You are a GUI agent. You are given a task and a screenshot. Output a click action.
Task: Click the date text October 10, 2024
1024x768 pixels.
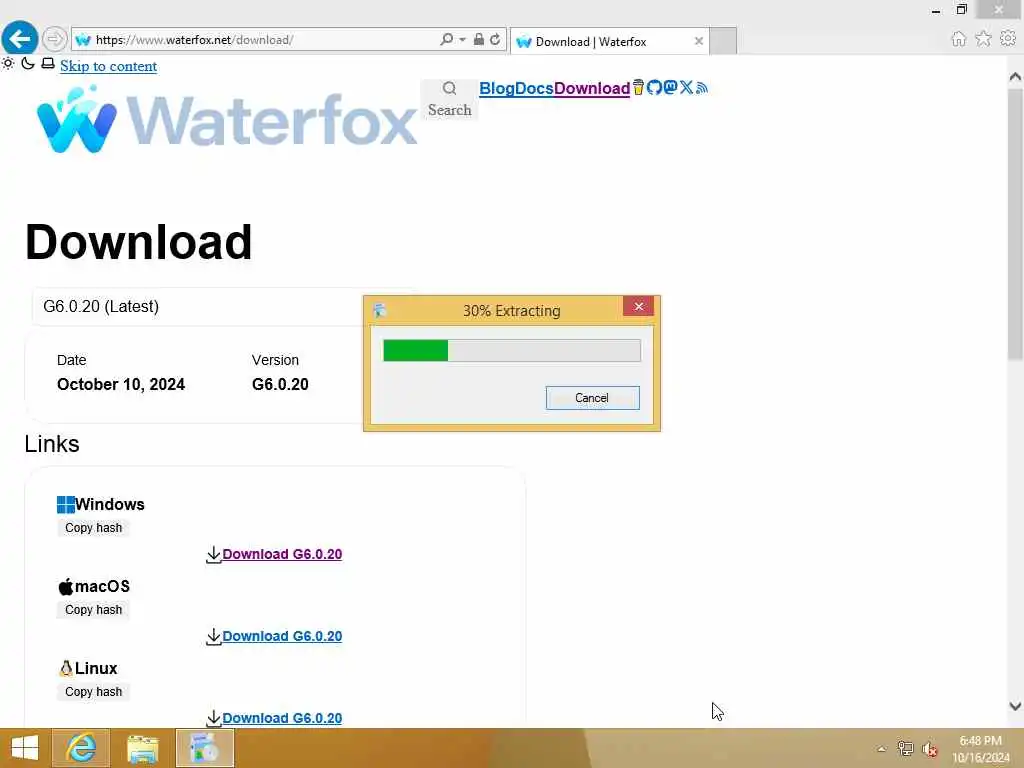[121, 384]
